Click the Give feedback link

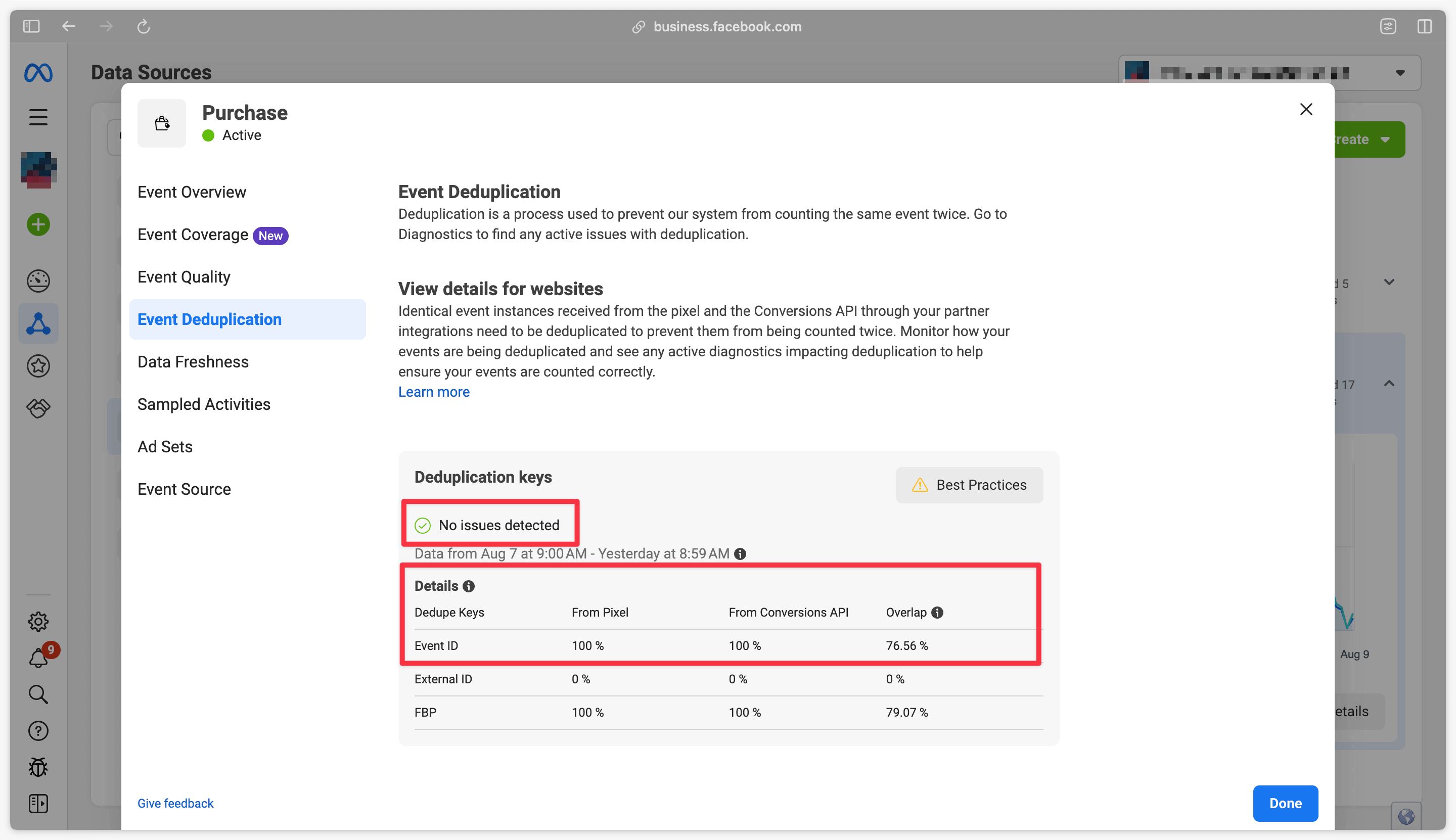coord(176,802)
